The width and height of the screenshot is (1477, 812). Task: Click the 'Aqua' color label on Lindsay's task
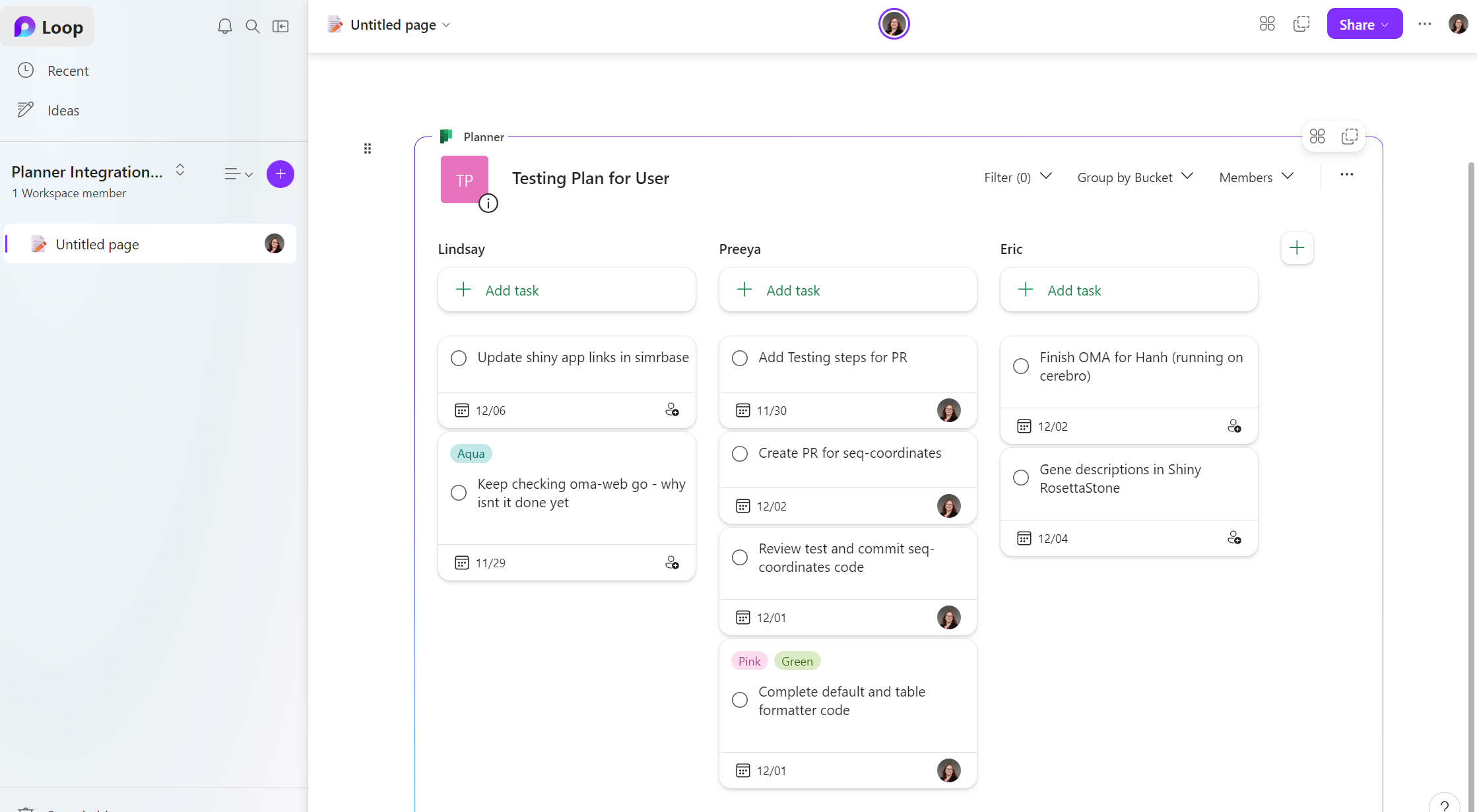coord(471,453)
